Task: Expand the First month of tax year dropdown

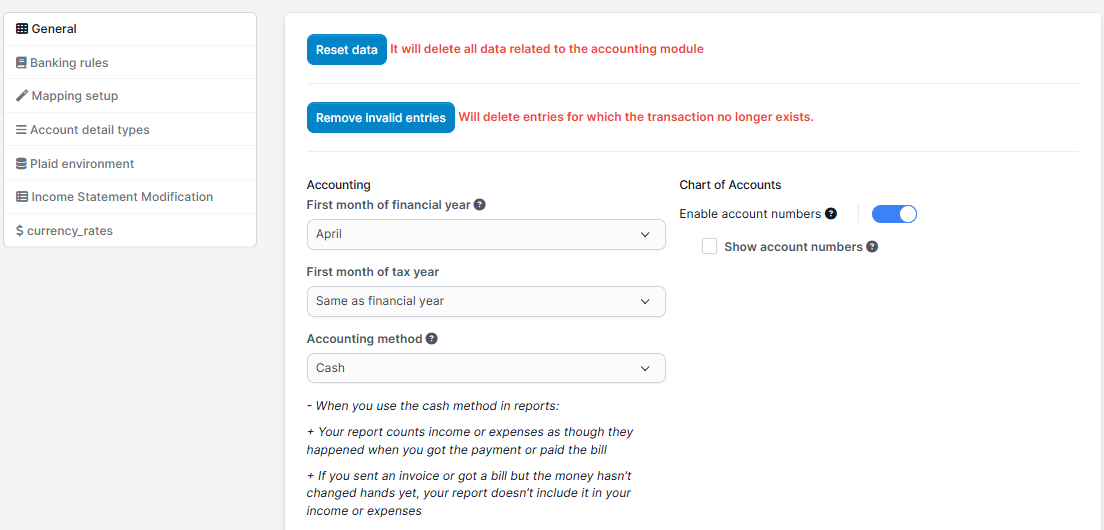Action: [485, 301]
